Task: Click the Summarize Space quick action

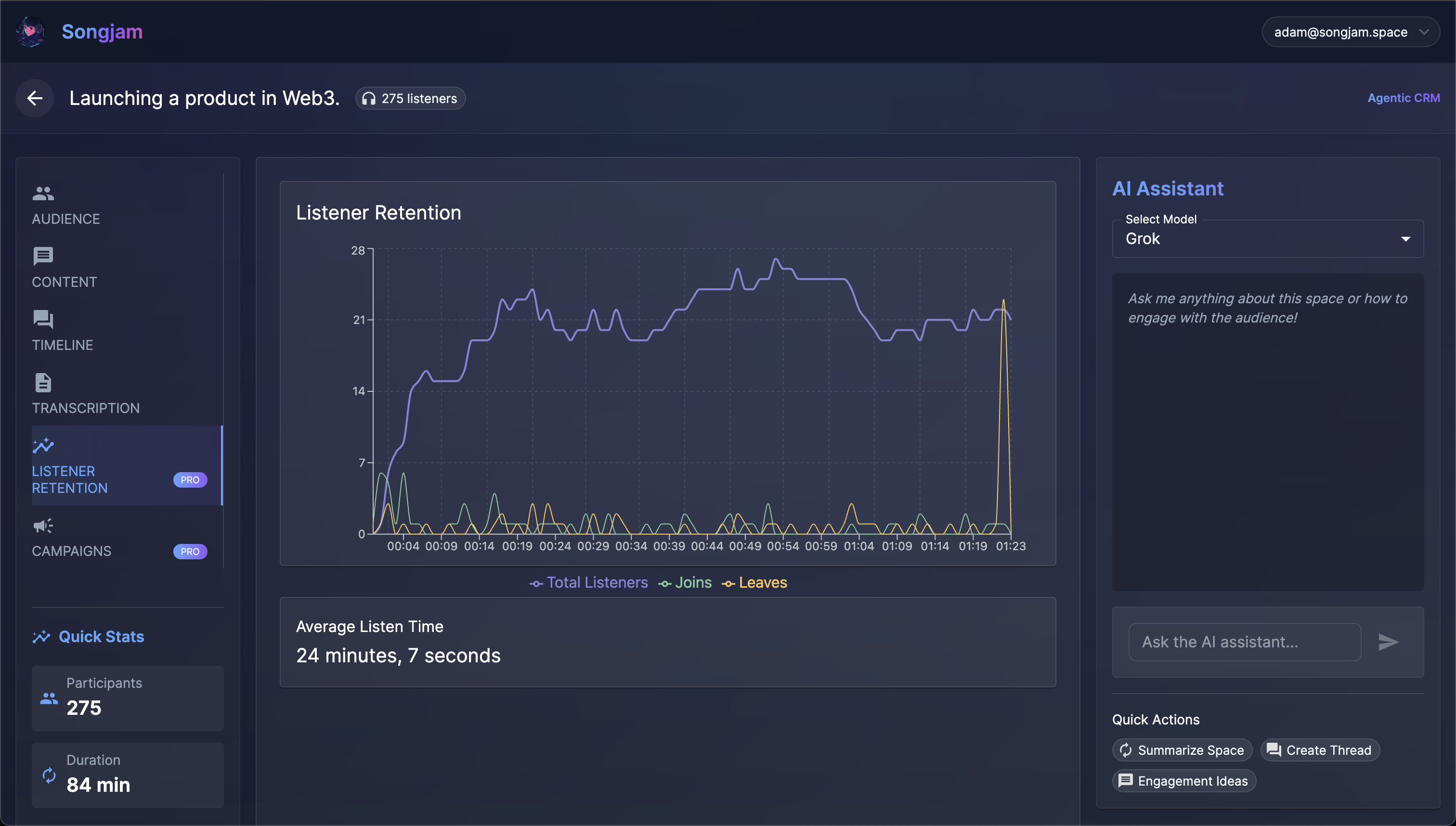Action: tap(1182, 749)
